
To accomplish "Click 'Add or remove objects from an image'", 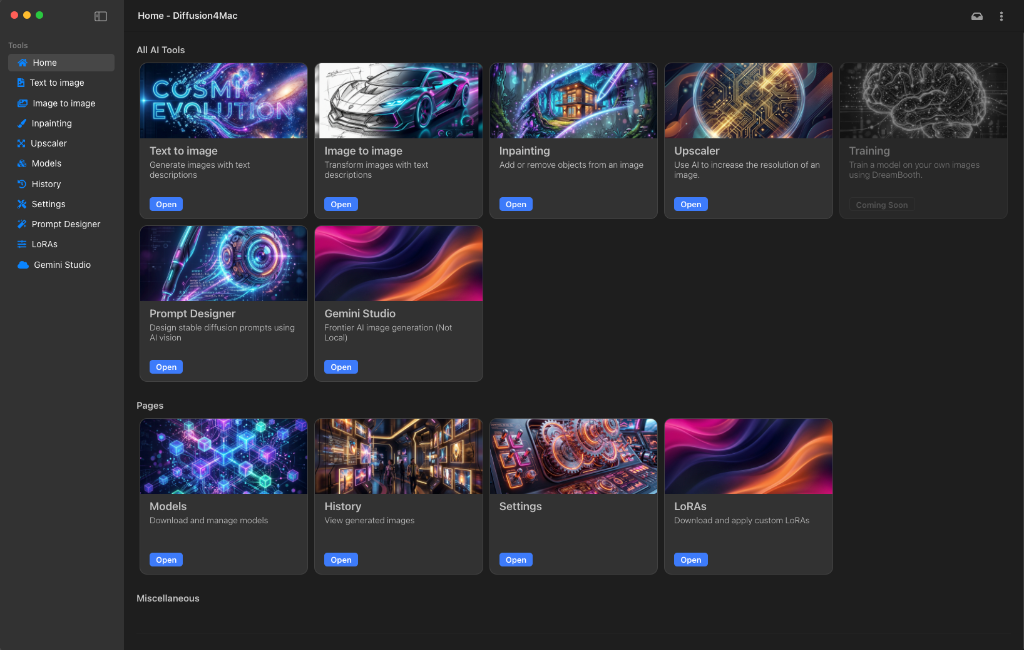I will [x=571, y=165].
